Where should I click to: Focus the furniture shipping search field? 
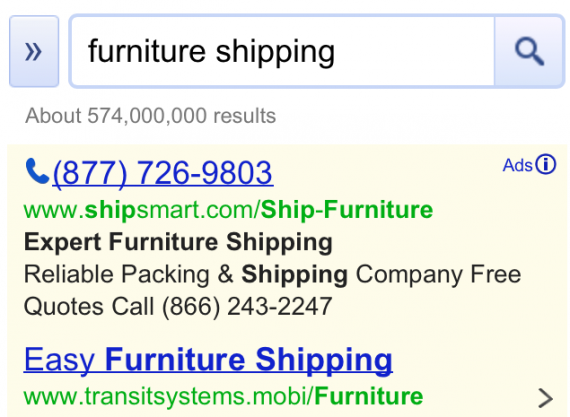283,51
